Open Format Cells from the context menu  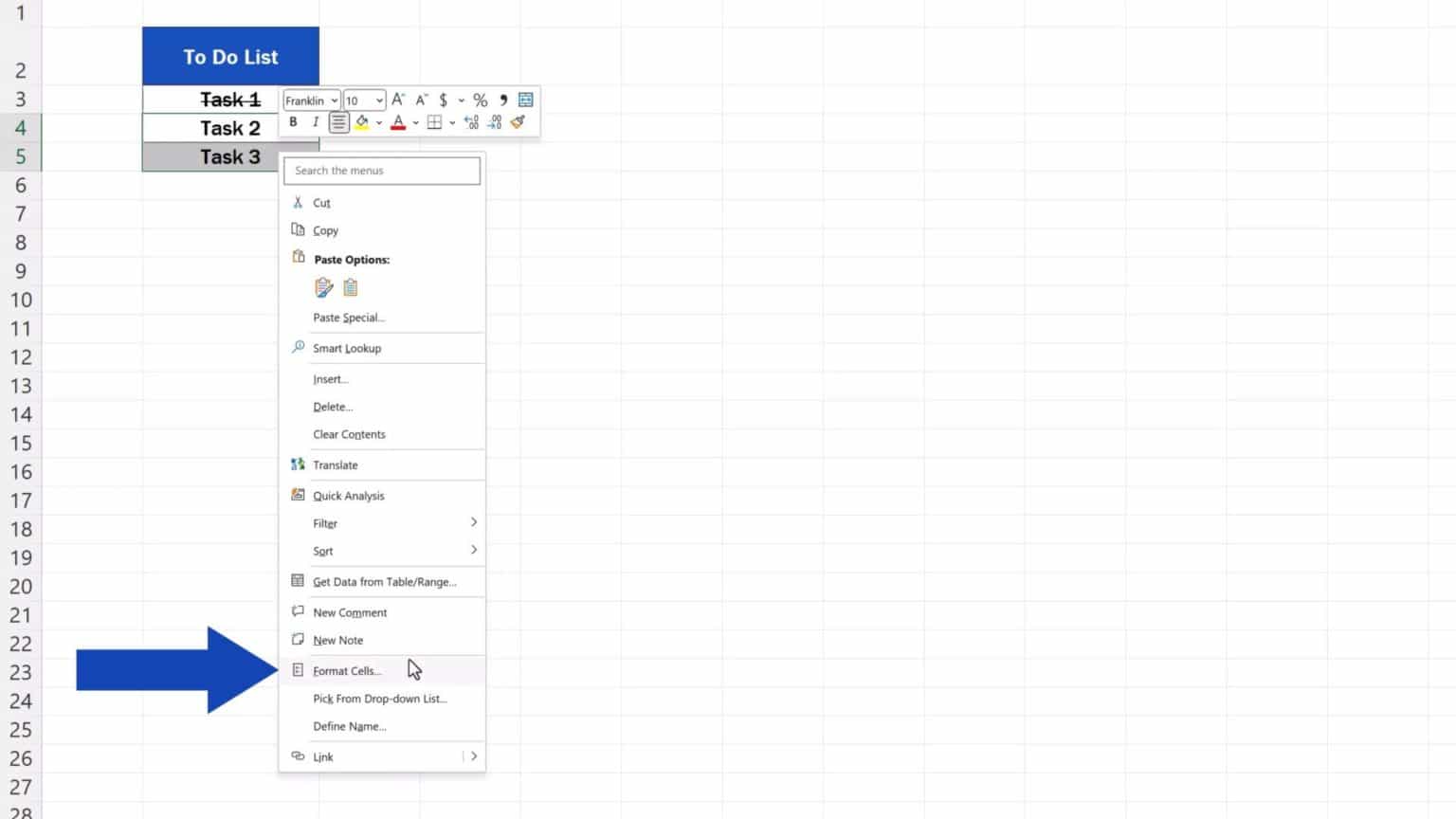345,670
